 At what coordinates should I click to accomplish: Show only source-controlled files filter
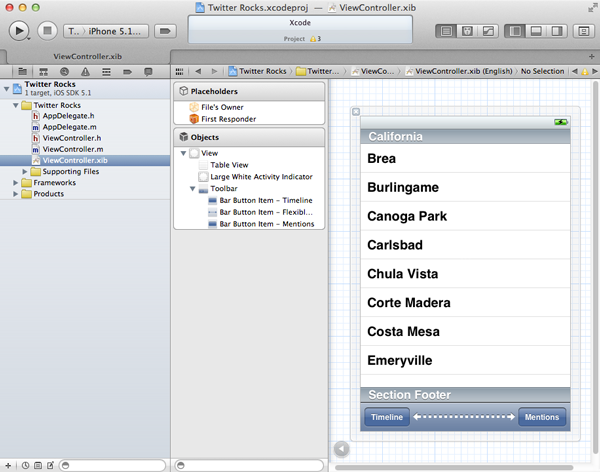38,465
